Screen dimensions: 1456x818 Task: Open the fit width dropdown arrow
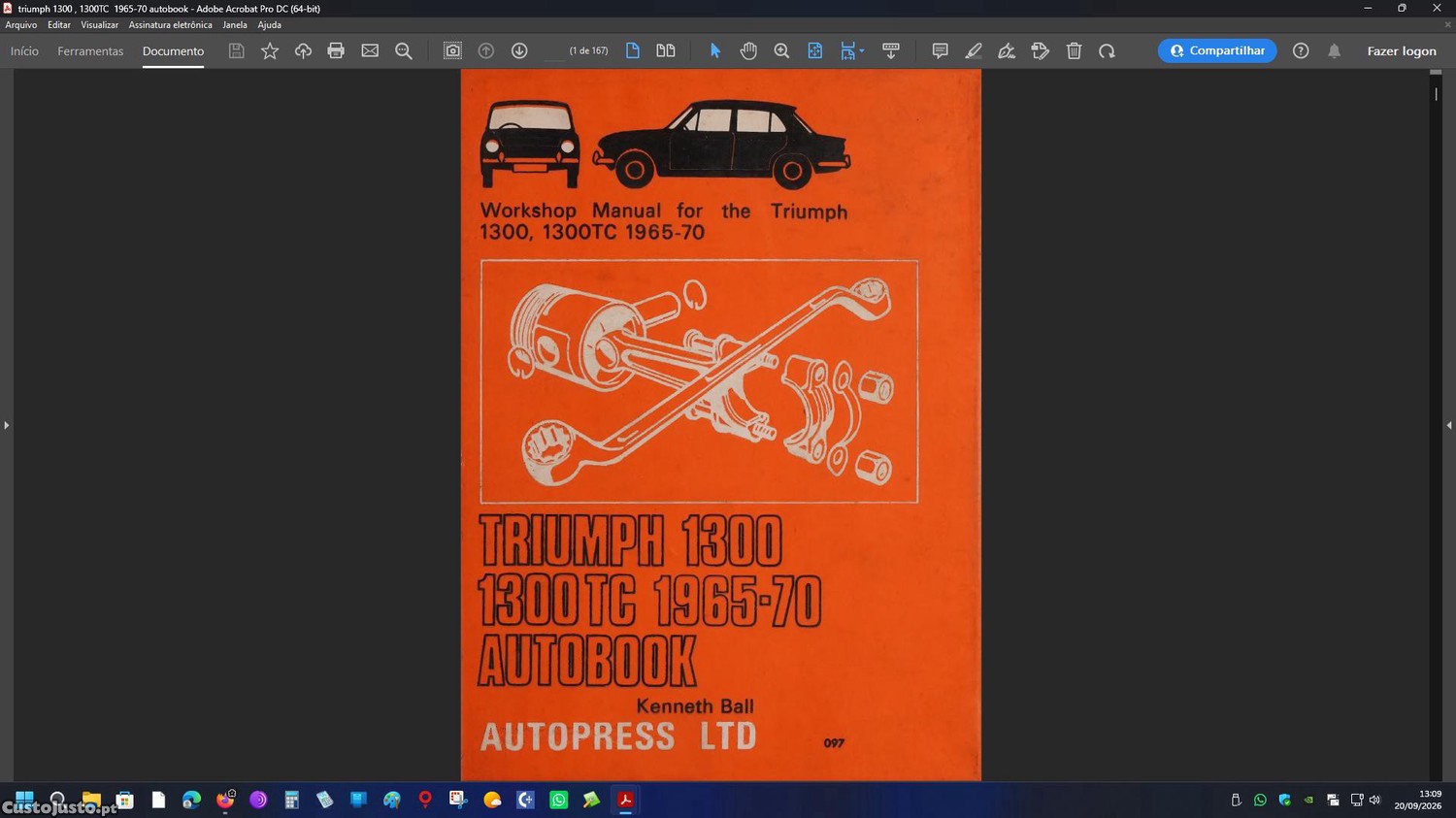pos(862,51)
